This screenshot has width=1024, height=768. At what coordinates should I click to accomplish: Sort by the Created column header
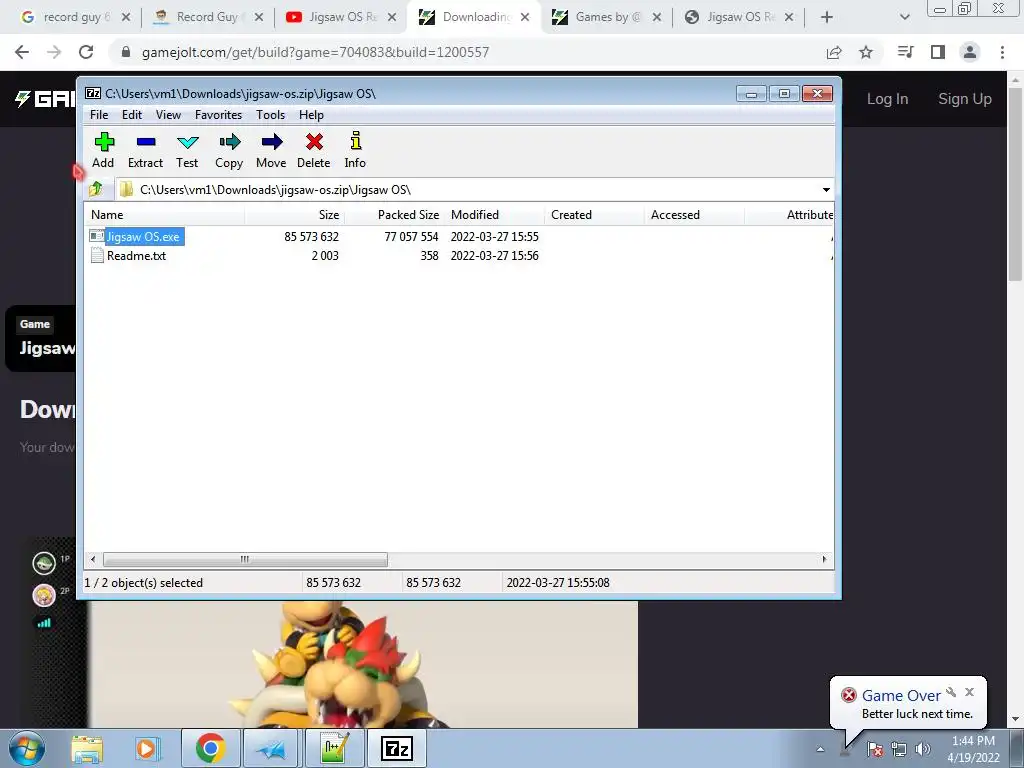595,215
